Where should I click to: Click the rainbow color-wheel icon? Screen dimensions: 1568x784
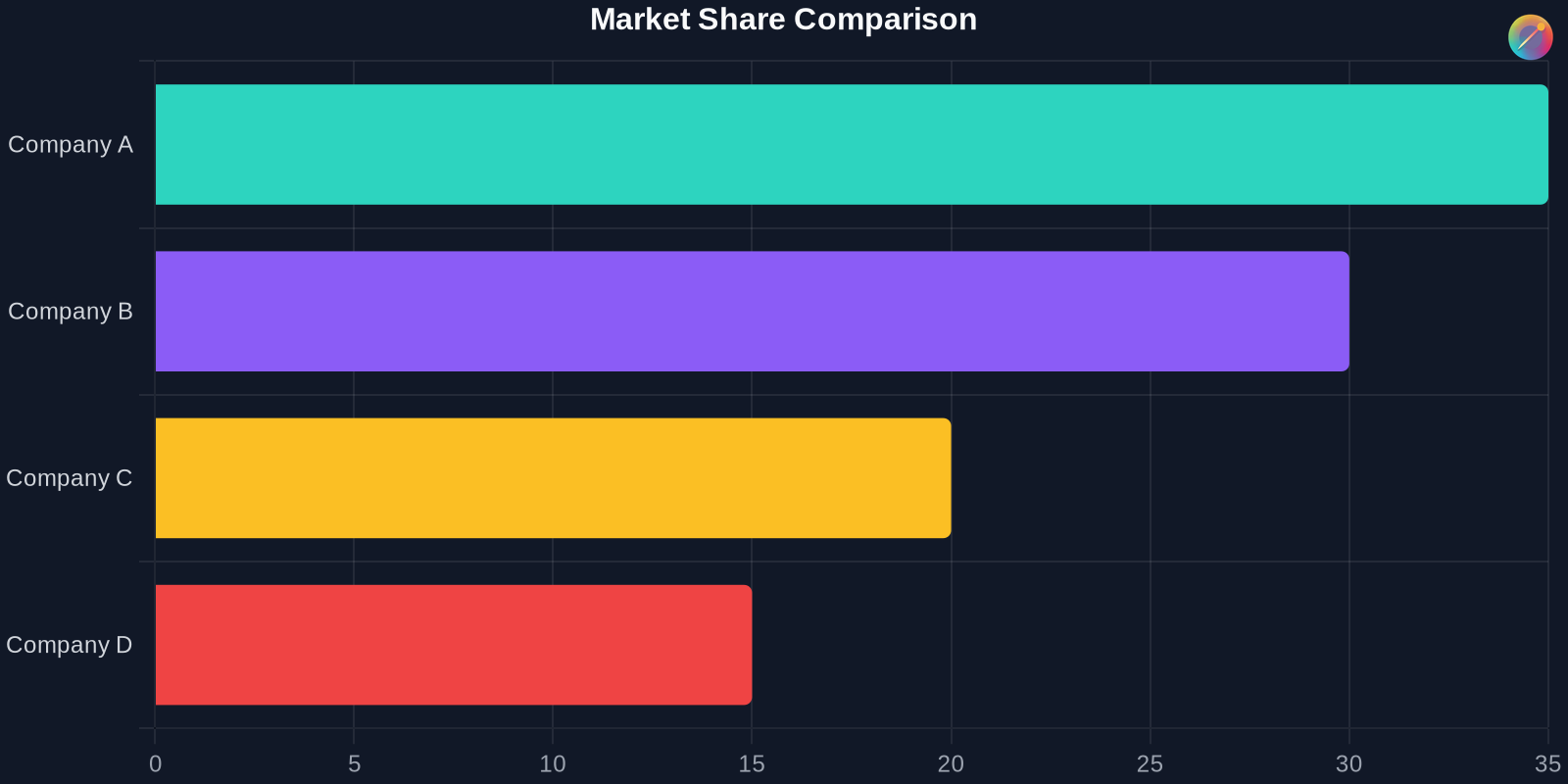coord(1530,37)
